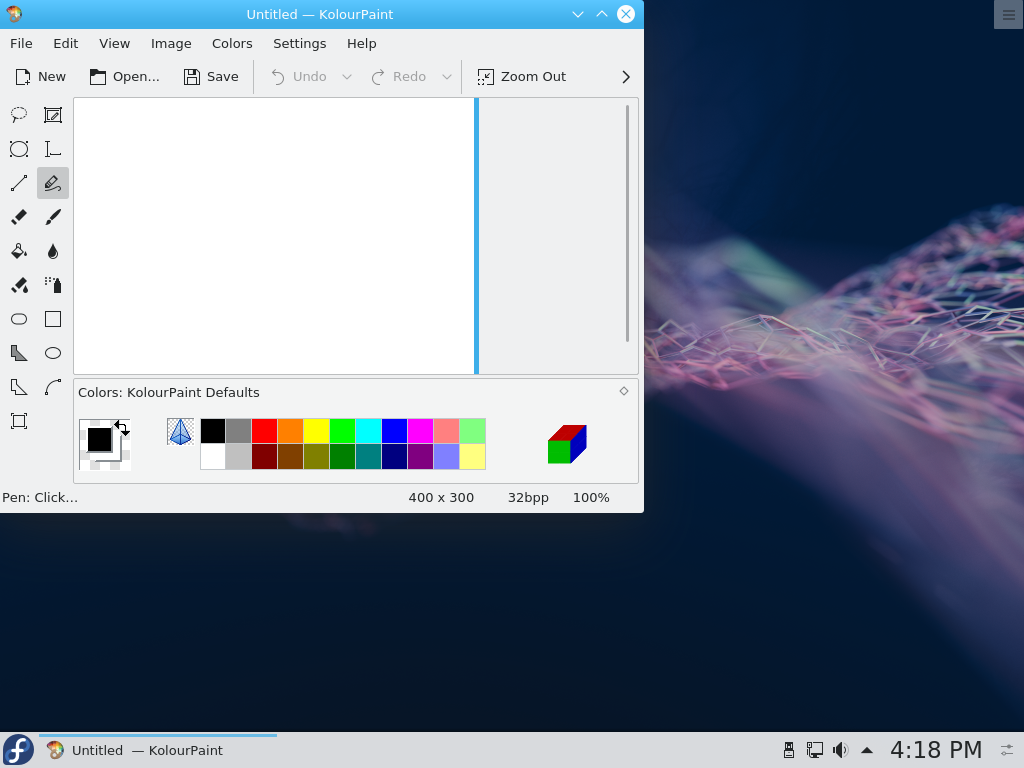Viewport: 1024px width, 768px height.
Task: Open the File menu
Action: (x=21, y=43)
